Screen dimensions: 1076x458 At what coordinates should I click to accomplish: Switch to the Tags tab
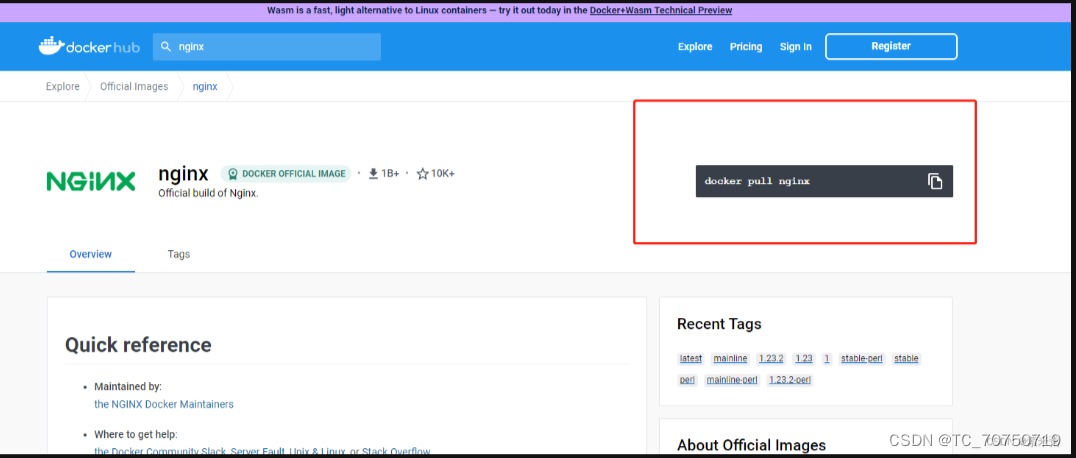(178, 254)
